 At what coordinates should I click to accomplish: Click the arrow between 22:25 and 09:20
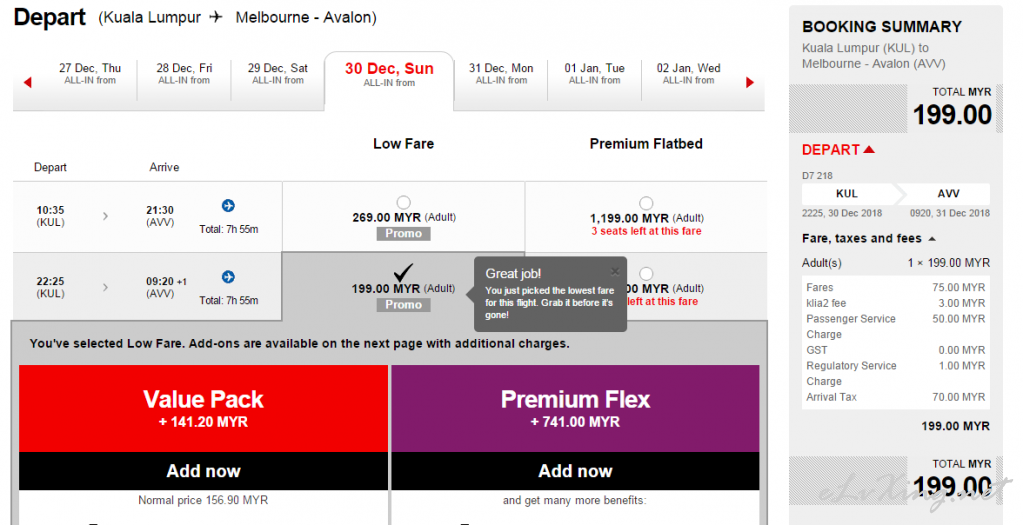105,287
